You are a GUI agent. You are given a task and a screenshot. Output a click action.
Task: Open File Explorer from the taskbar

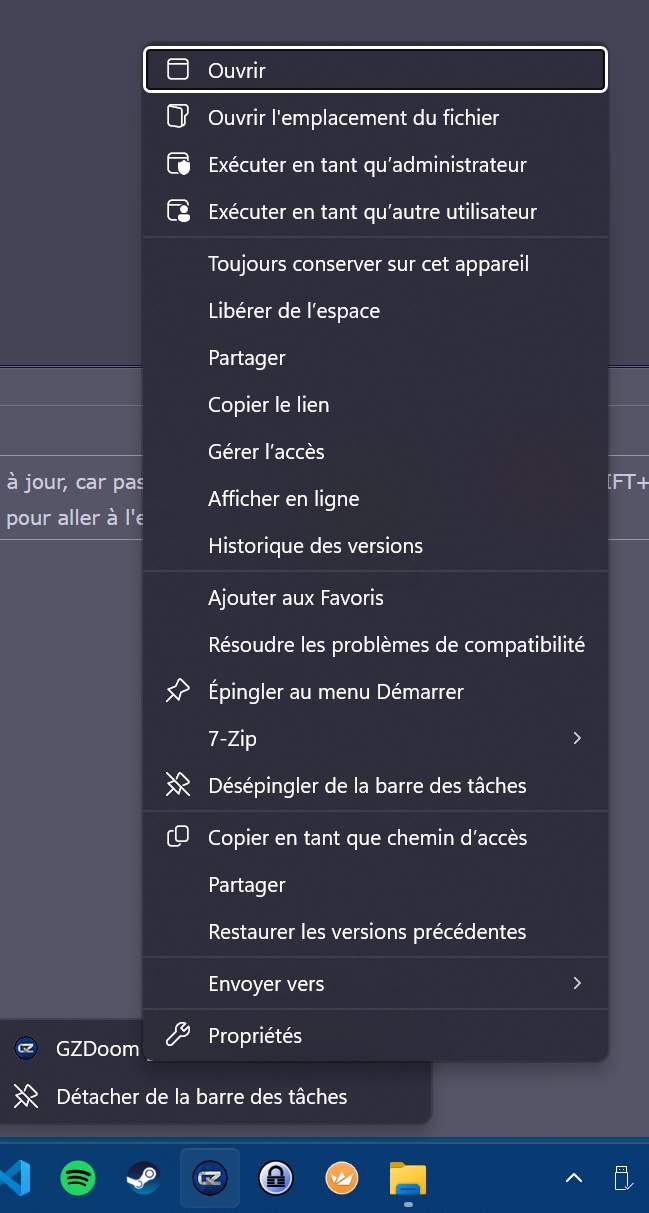point(408,1178)
